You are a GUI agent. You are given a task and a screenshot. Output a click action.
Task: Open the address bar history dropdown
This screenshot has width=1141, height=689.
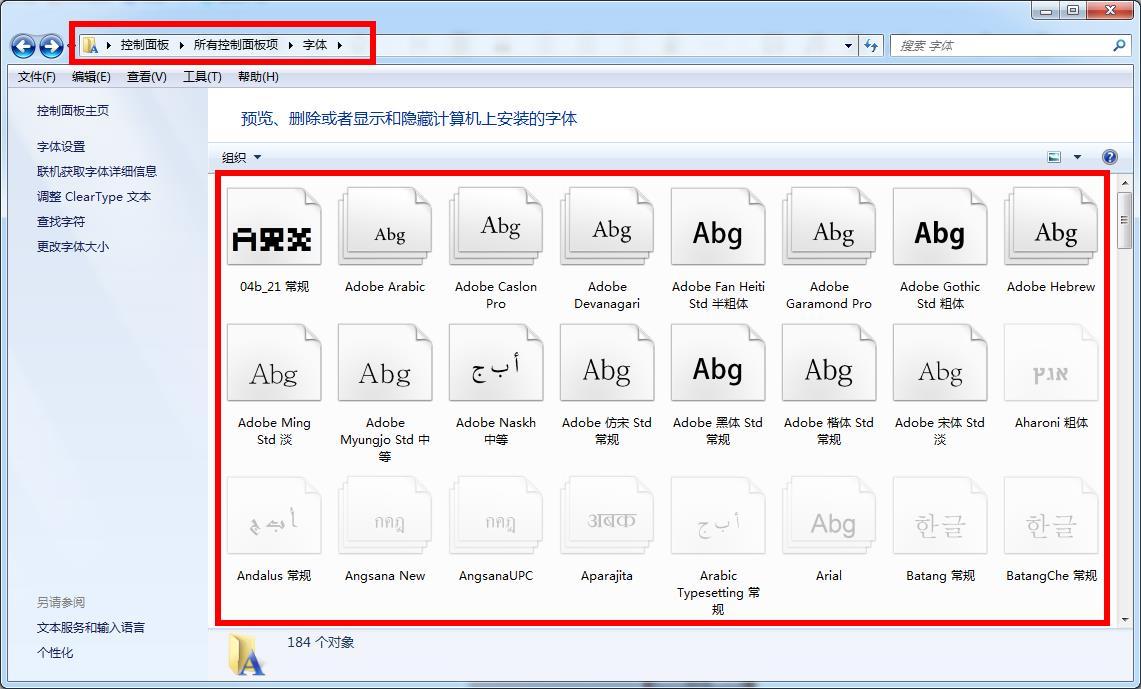point(848,45)
